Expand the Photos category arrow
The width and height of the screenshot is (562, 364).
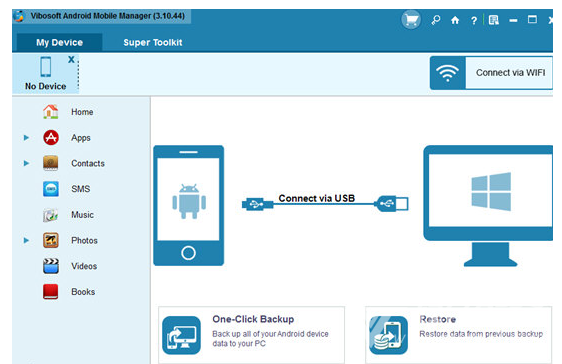pyautogui.click(x=26, y=240)
